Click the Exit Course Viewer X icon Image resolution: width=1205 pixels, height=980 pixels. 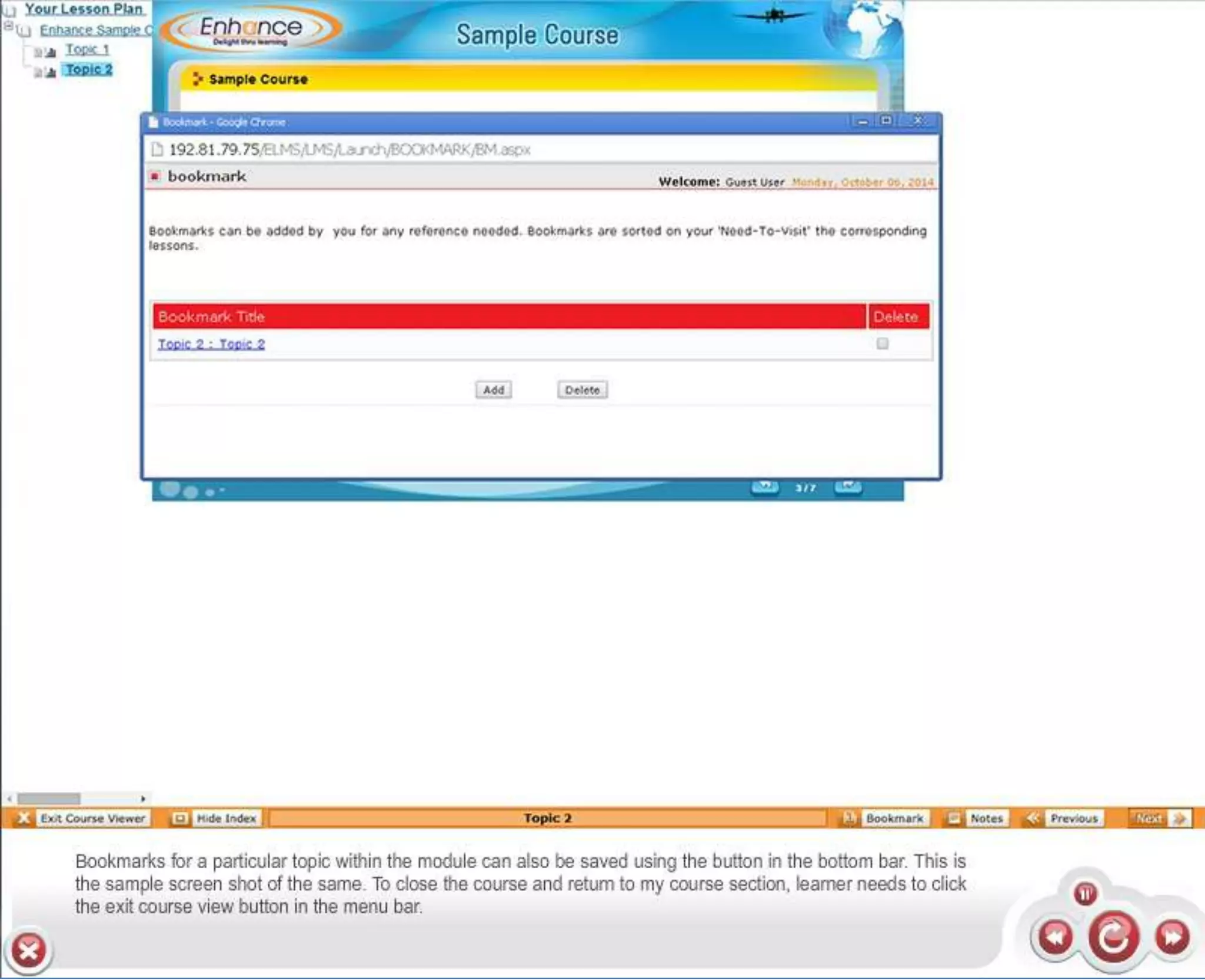point(23,818)
